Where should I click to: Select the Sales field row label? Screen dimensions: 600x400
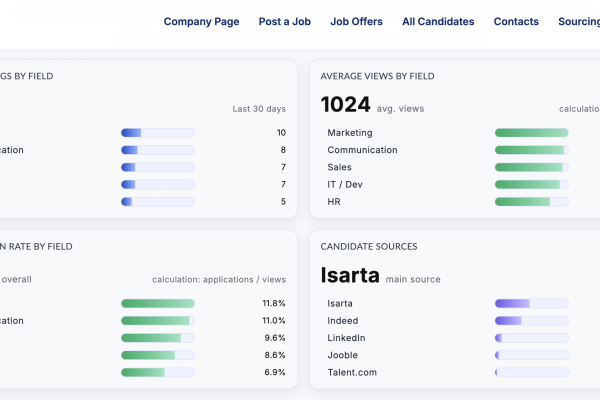point(341,167)
